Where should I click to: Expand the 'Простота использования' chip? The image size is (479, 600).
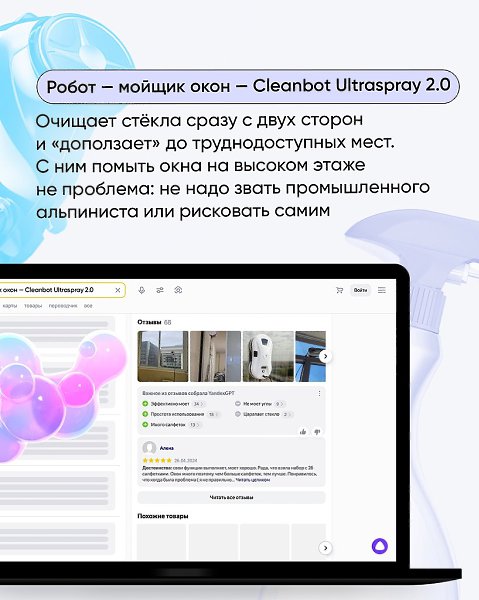point(181,414)
